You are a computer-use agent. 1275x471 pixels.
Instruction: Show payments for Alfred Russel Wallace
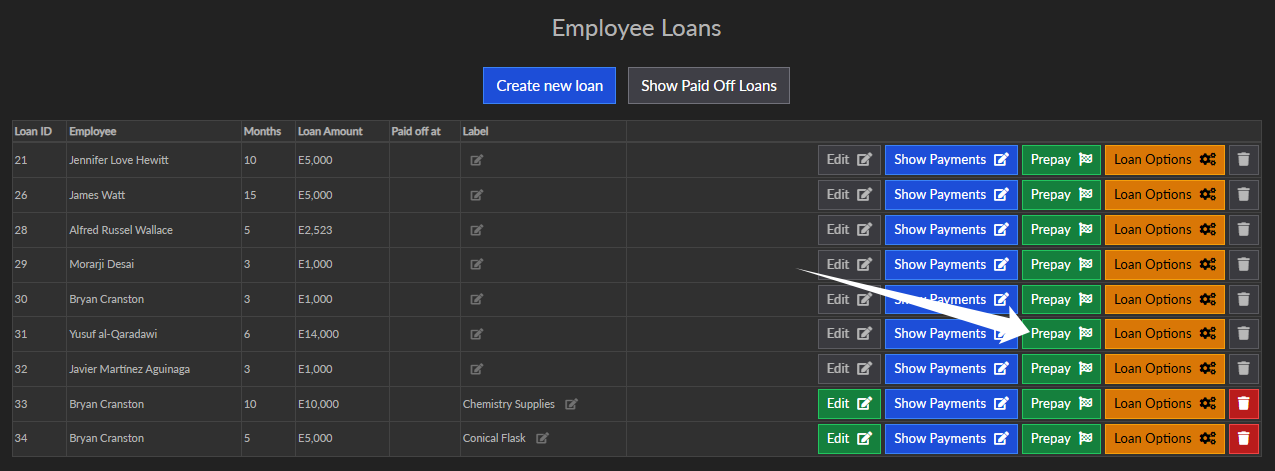point(951,230)
